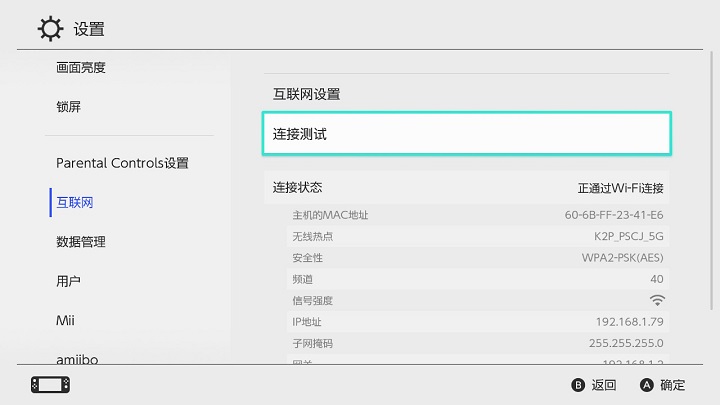Select amiibo in the sidebar

(77, 359)
